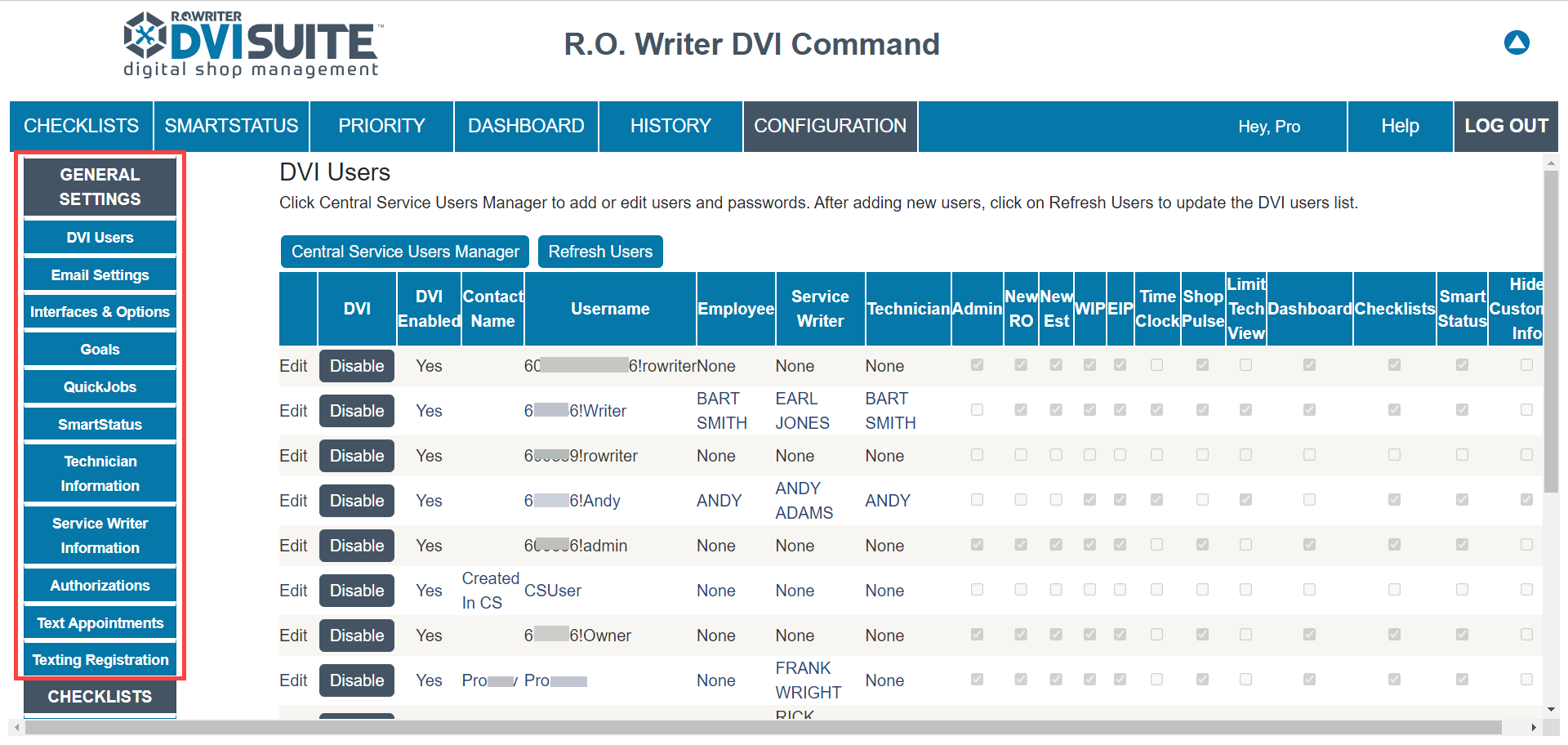1568x745 pixels.
Task: Toggle Hide Custom Info checkbox for 6!Andy
Action: 1526,500
